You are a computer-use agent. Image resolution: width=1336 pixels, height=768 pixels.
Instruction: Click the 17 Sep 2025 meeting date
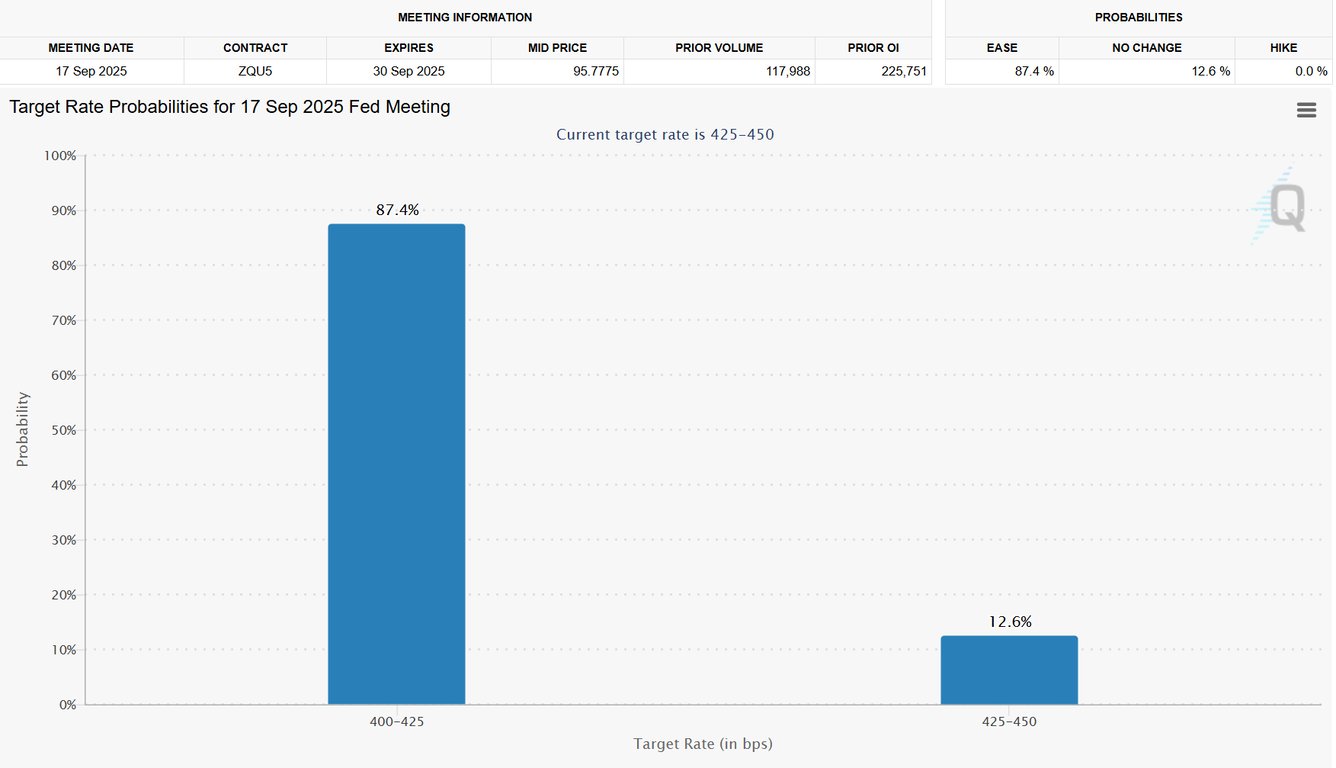(91, 71)
